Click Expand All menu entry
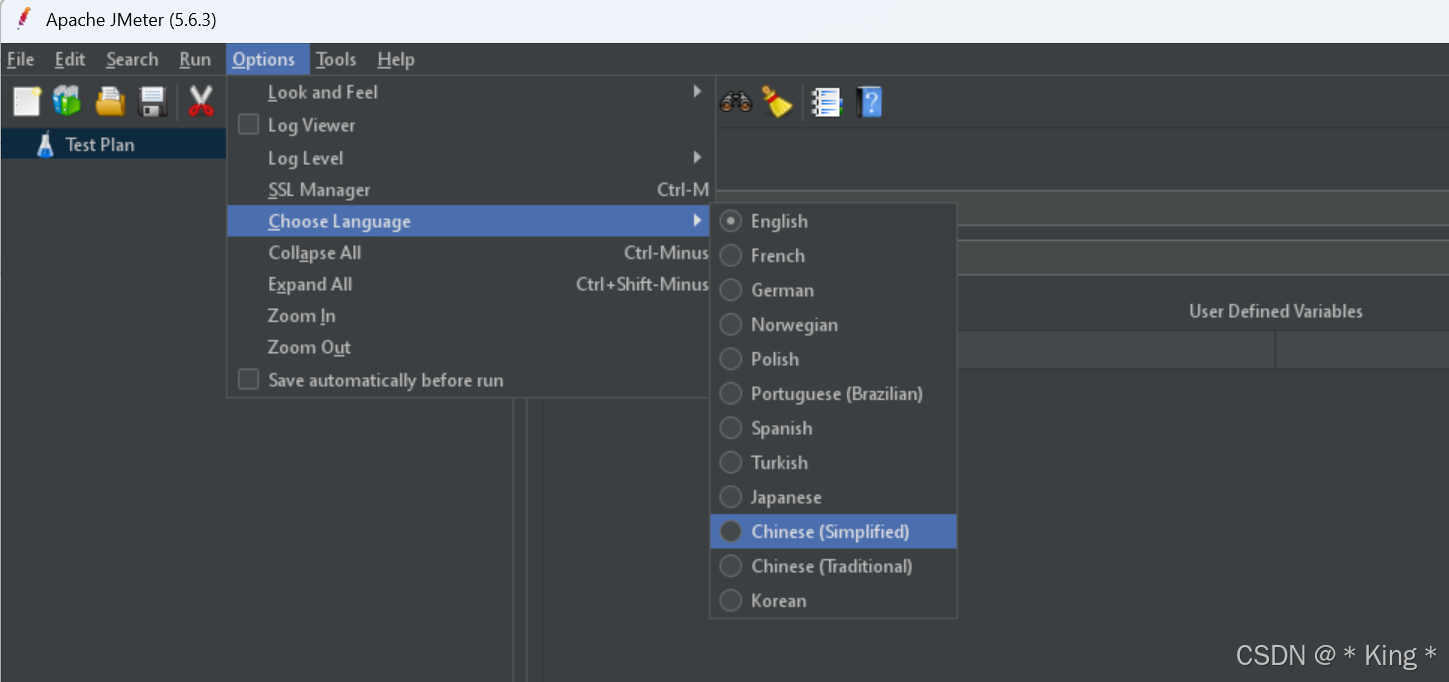The width and height of the screenshot is (1449, 682). [469, 284]
